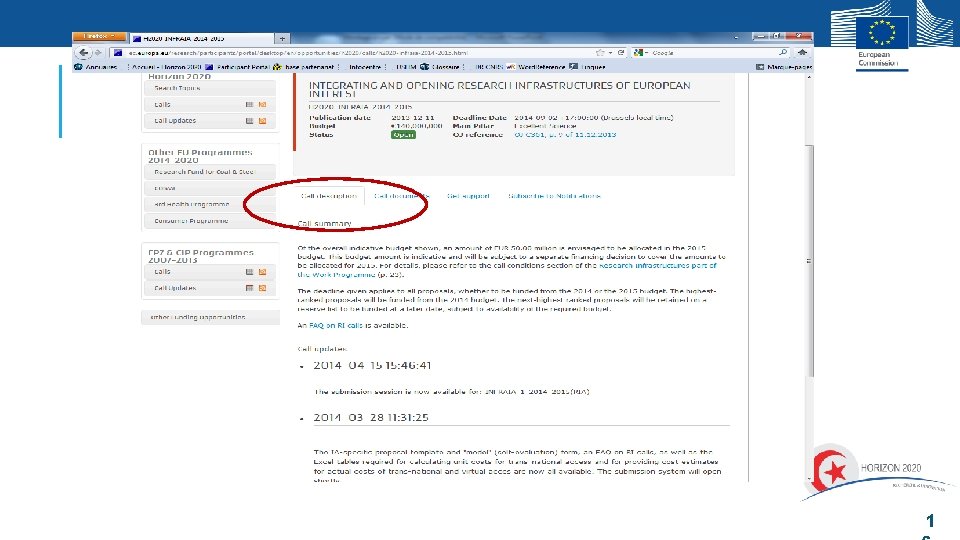Open the OJ reference link
The width and height of the screenshot is (960, 540).
click(x=565, y=135)
